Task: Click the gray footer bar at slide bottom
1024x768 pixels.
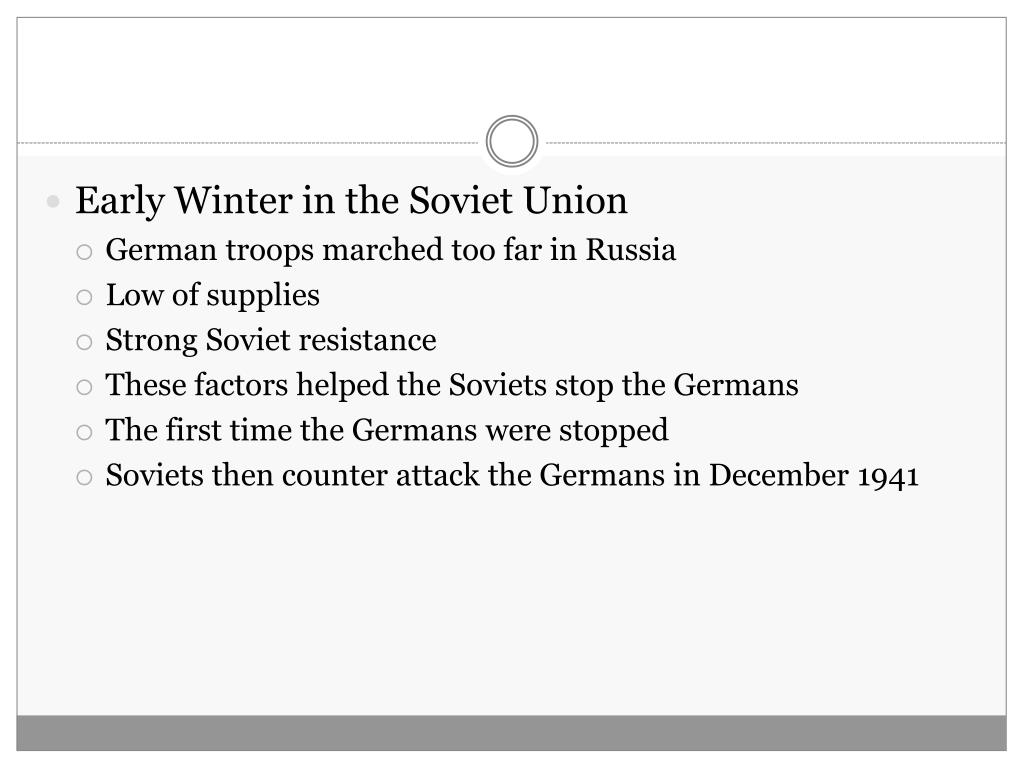Action: pos(512,733)
